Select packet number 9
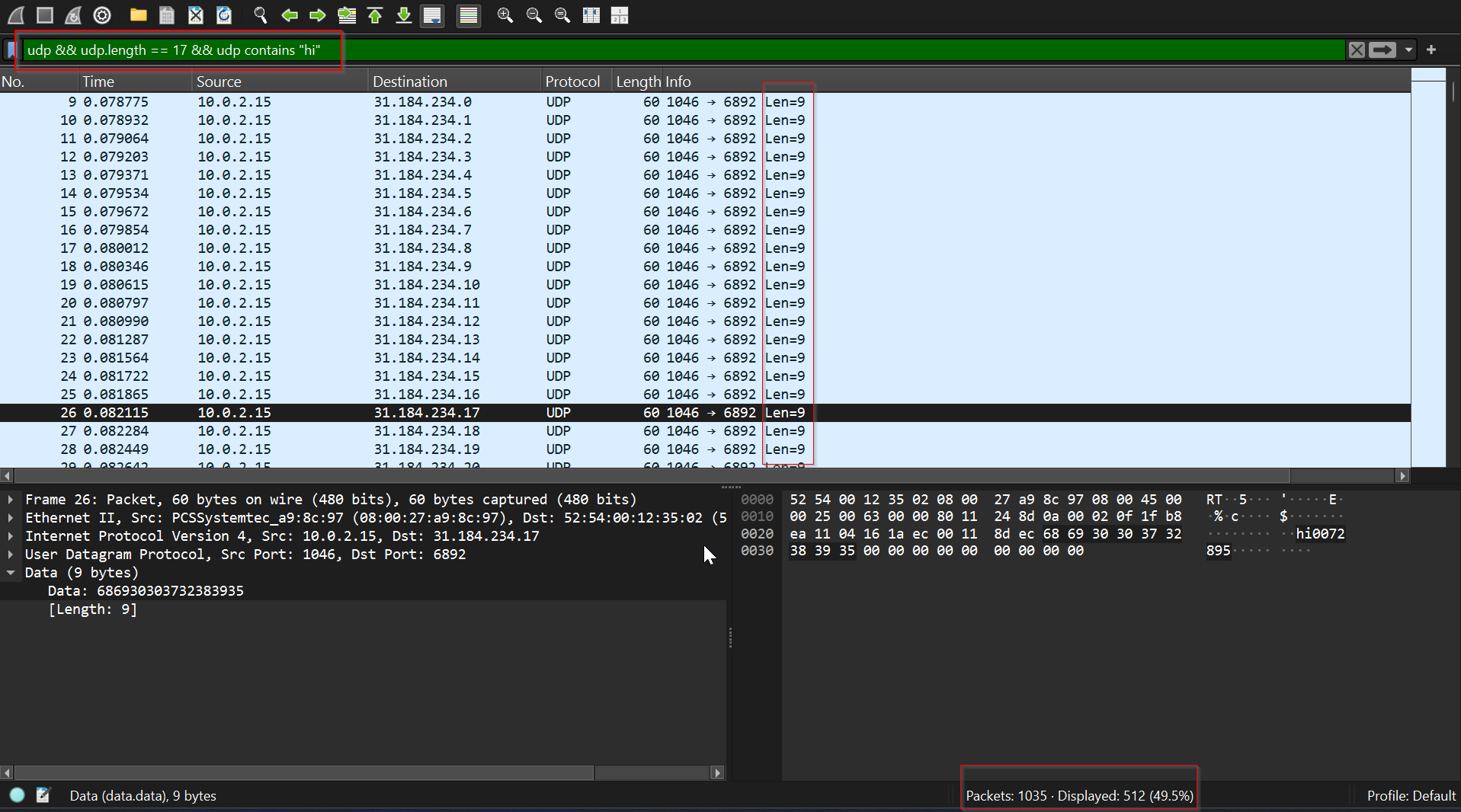Image resolution: width=1461 pixels, height=812 pixels. coord(705,102)
